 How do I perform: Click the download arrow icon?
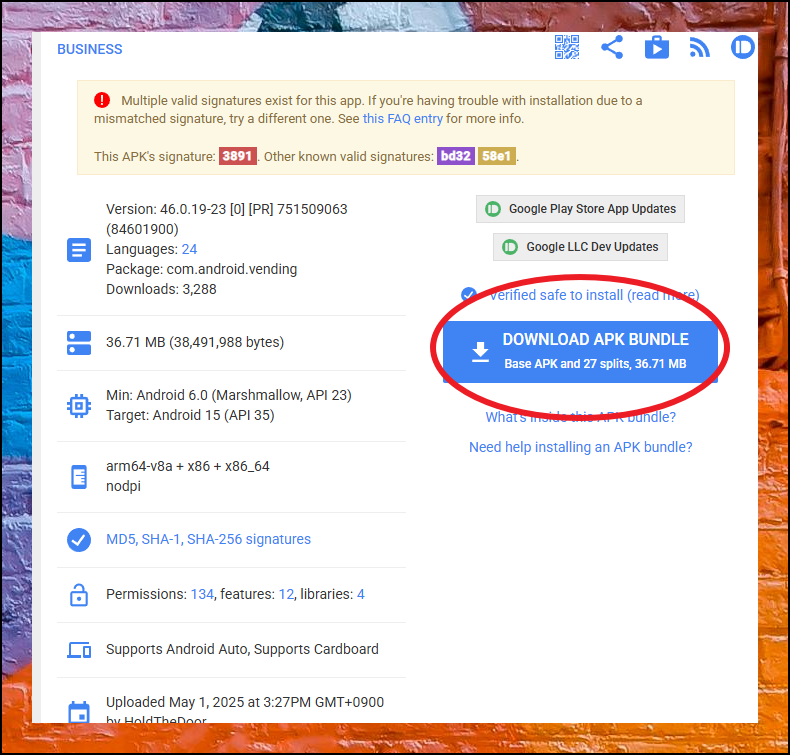coord(480,352)
